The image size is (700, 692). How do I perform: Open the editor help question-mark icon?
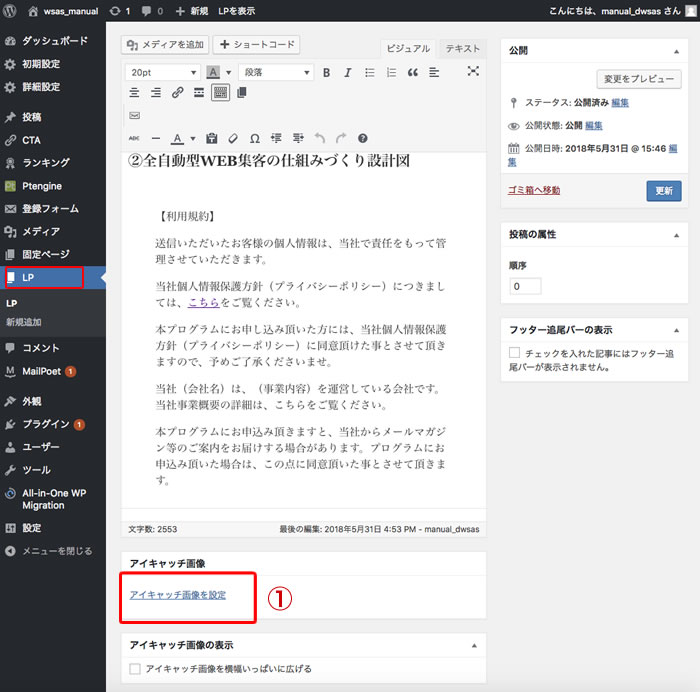click(363, 138)
